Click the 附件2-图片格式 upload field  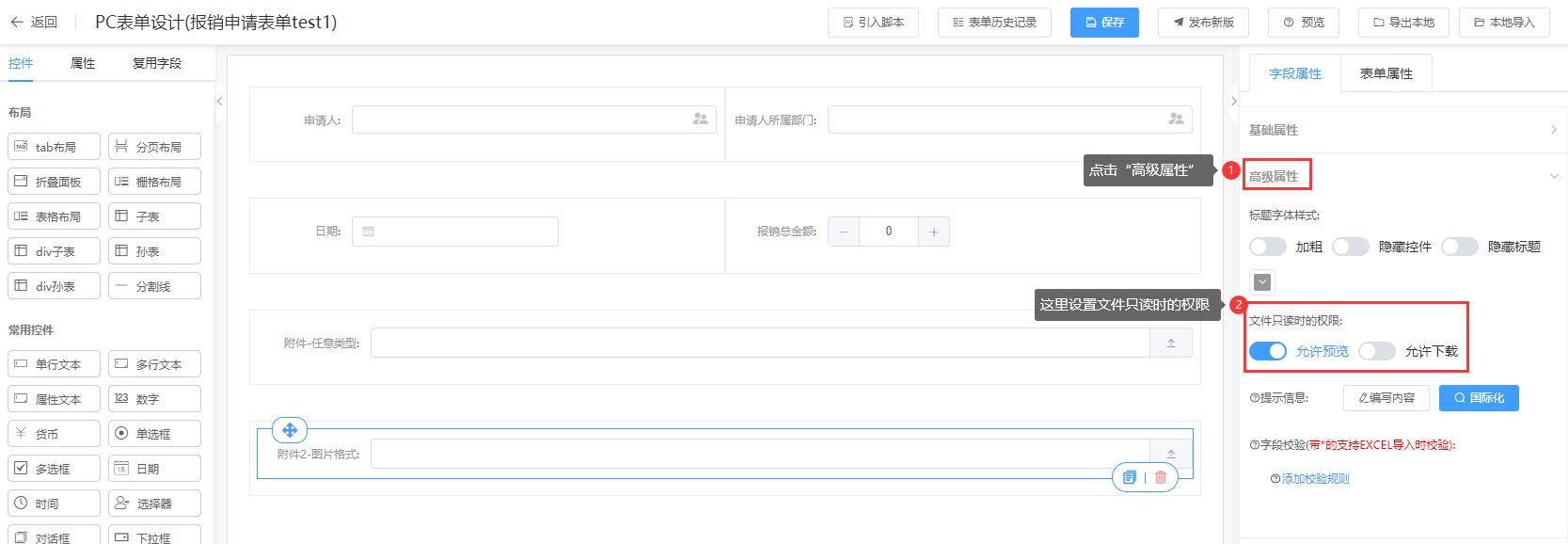[760, 454]
